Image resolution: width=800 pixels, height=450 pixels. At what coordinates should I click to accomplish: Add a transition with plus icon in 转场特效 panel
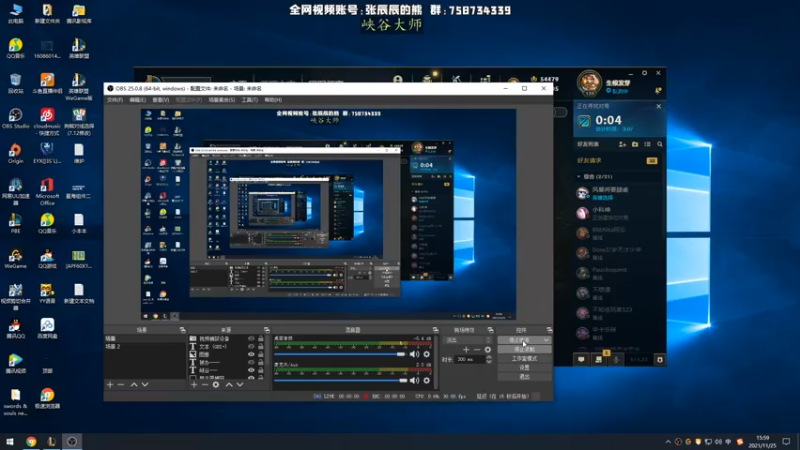click(x=466, y=349)
